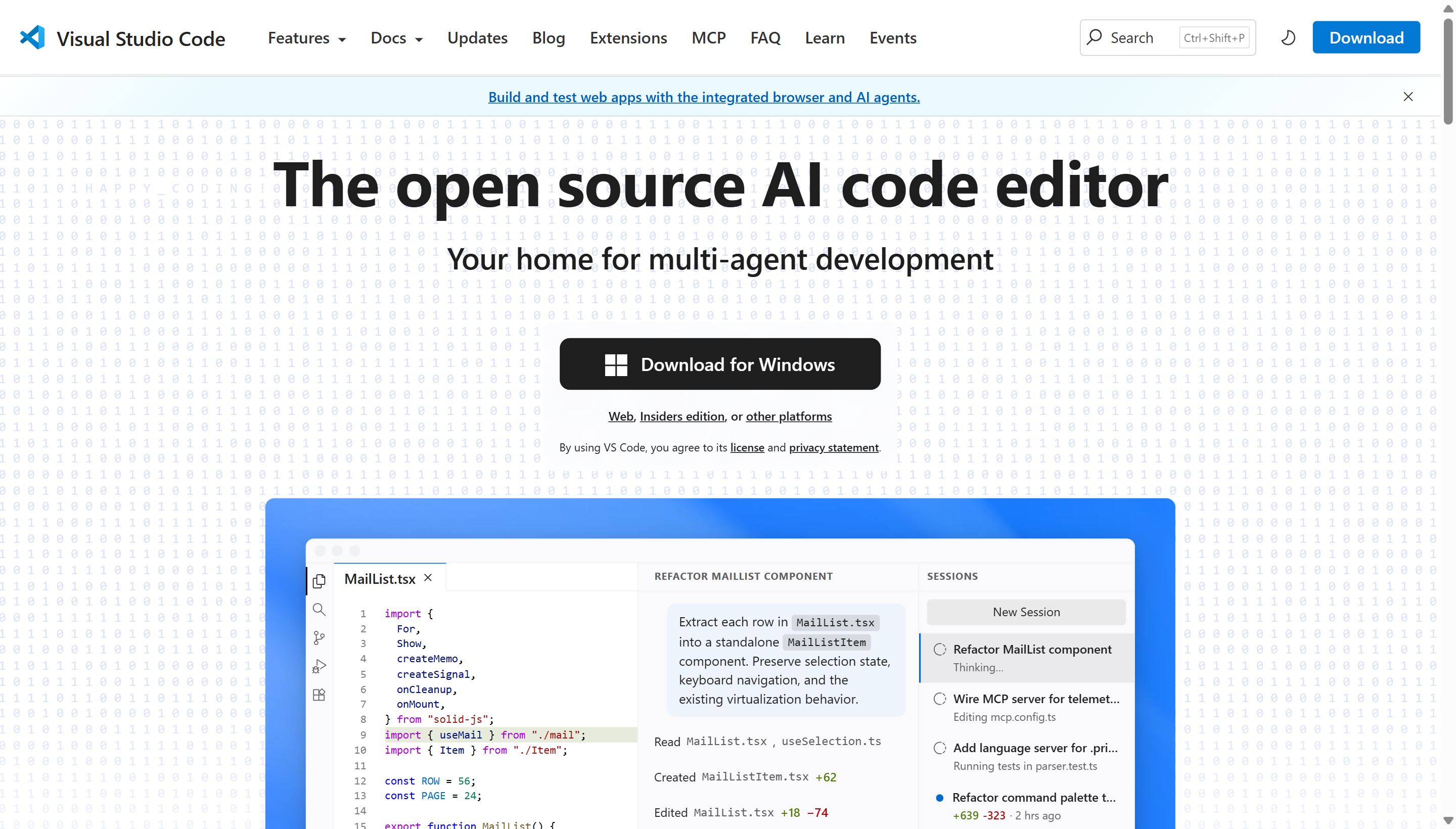Click the blue Download button in header
1456x829 pixels.
click(1366, 37)
